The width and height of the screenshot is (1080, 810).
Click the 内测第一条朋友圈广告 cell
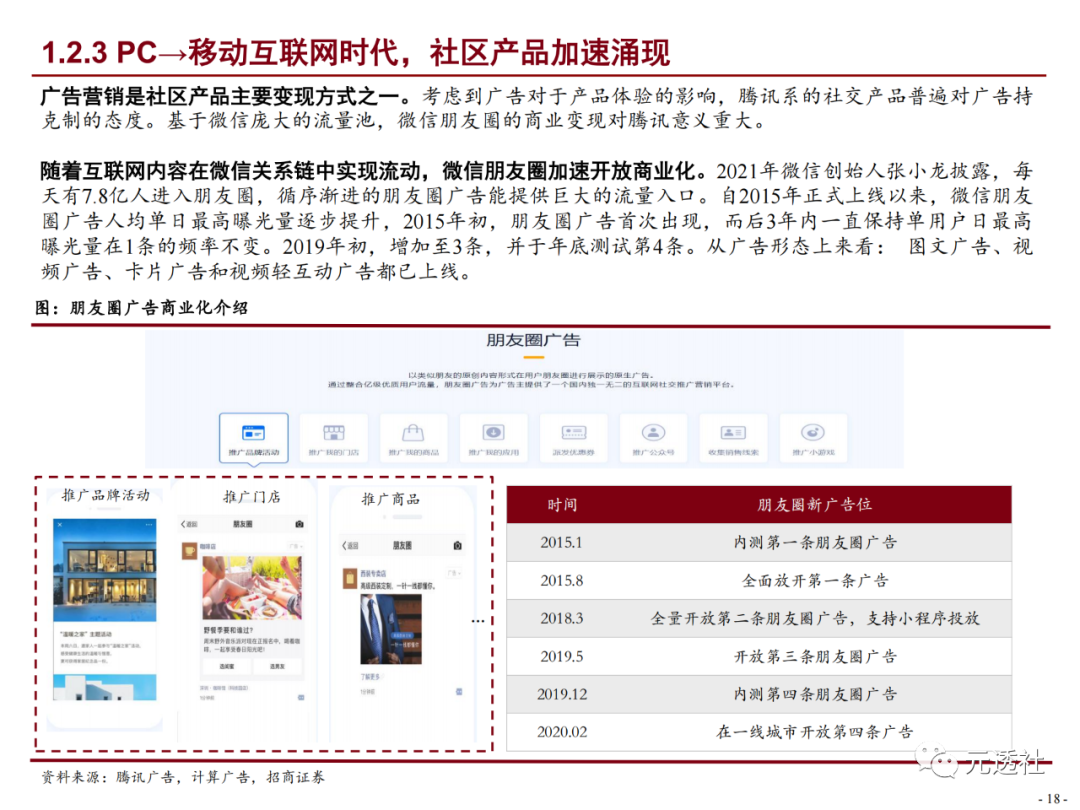(x=815, y=543)
